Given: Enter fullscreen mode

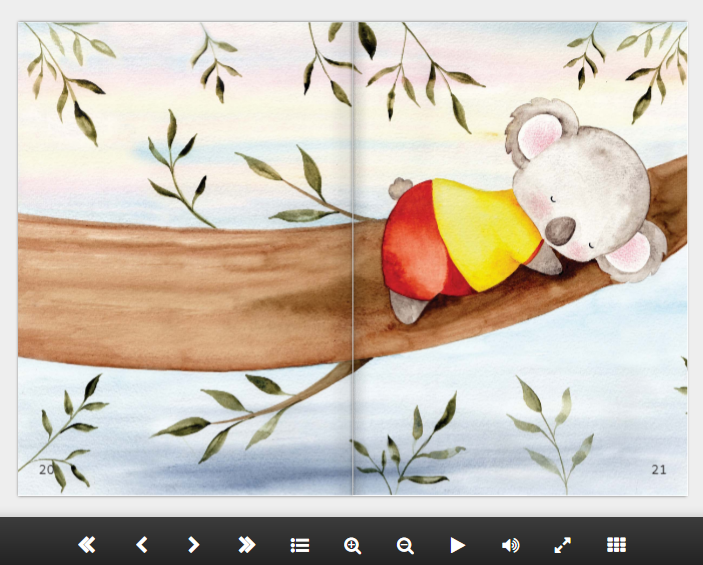Looking at the screenshot, I should 563,545.
